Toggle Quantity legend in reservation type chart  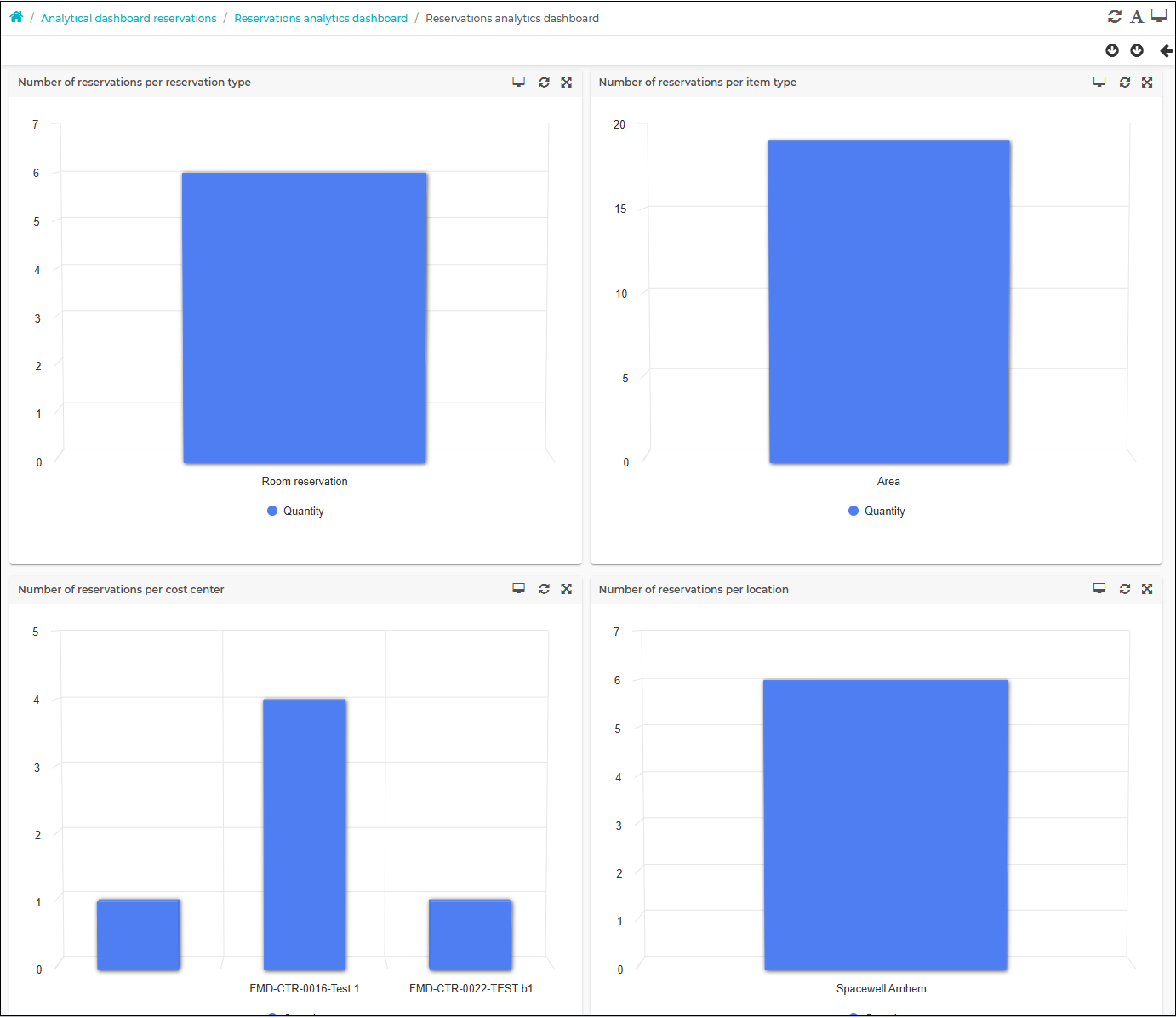[x=295, y=511]
